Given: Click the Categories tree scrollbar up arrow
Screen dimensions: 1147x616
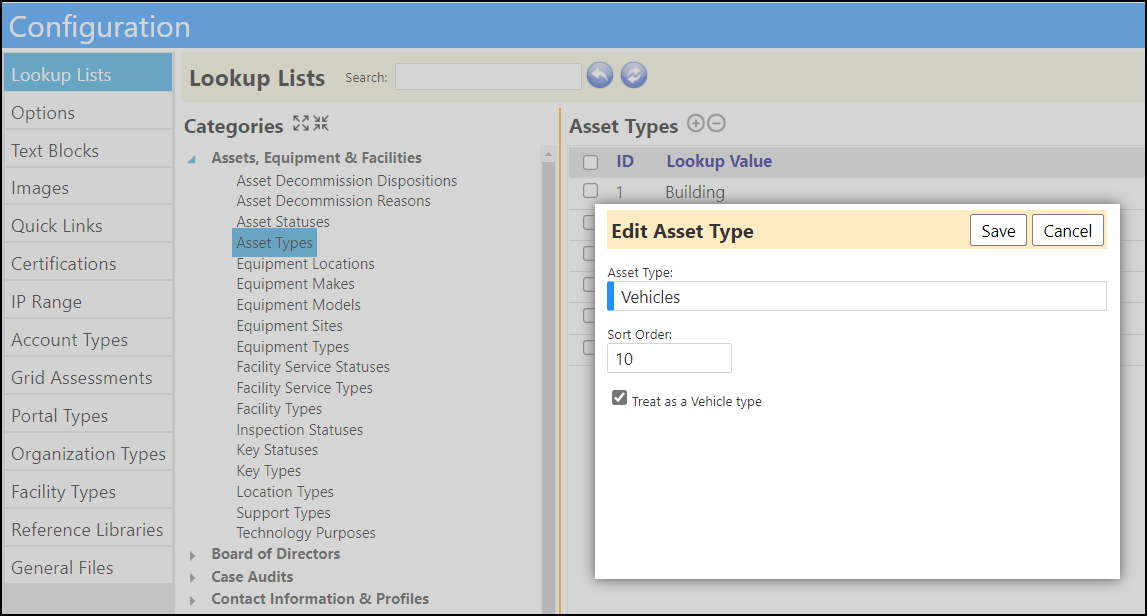Looking at the screenshot, I should [x=548, y=154].
